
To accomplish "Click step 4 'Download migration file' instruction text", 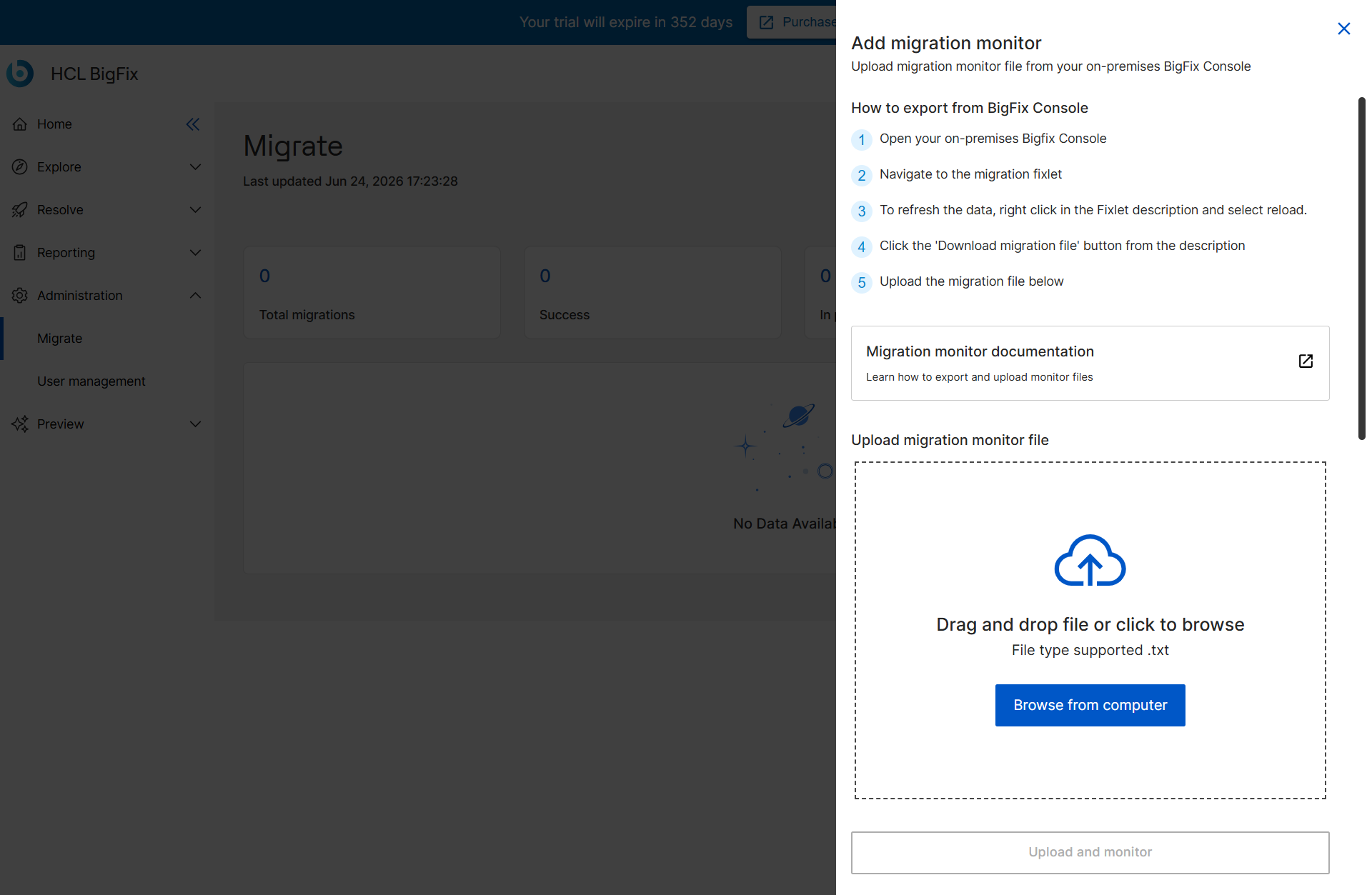I will (x=1062, y=246).
